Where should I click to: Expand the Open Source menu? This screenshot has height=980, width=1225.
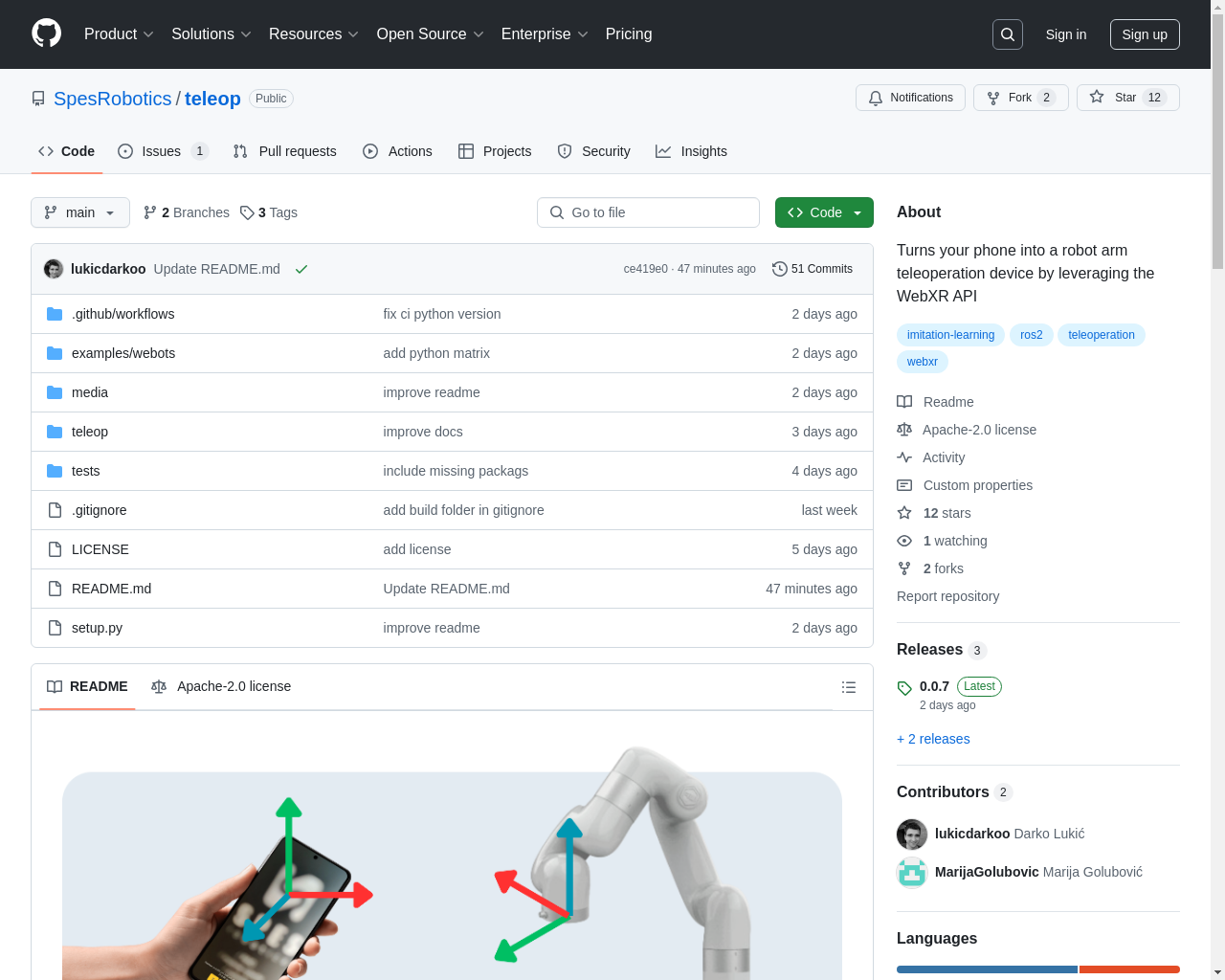[431, 34]
